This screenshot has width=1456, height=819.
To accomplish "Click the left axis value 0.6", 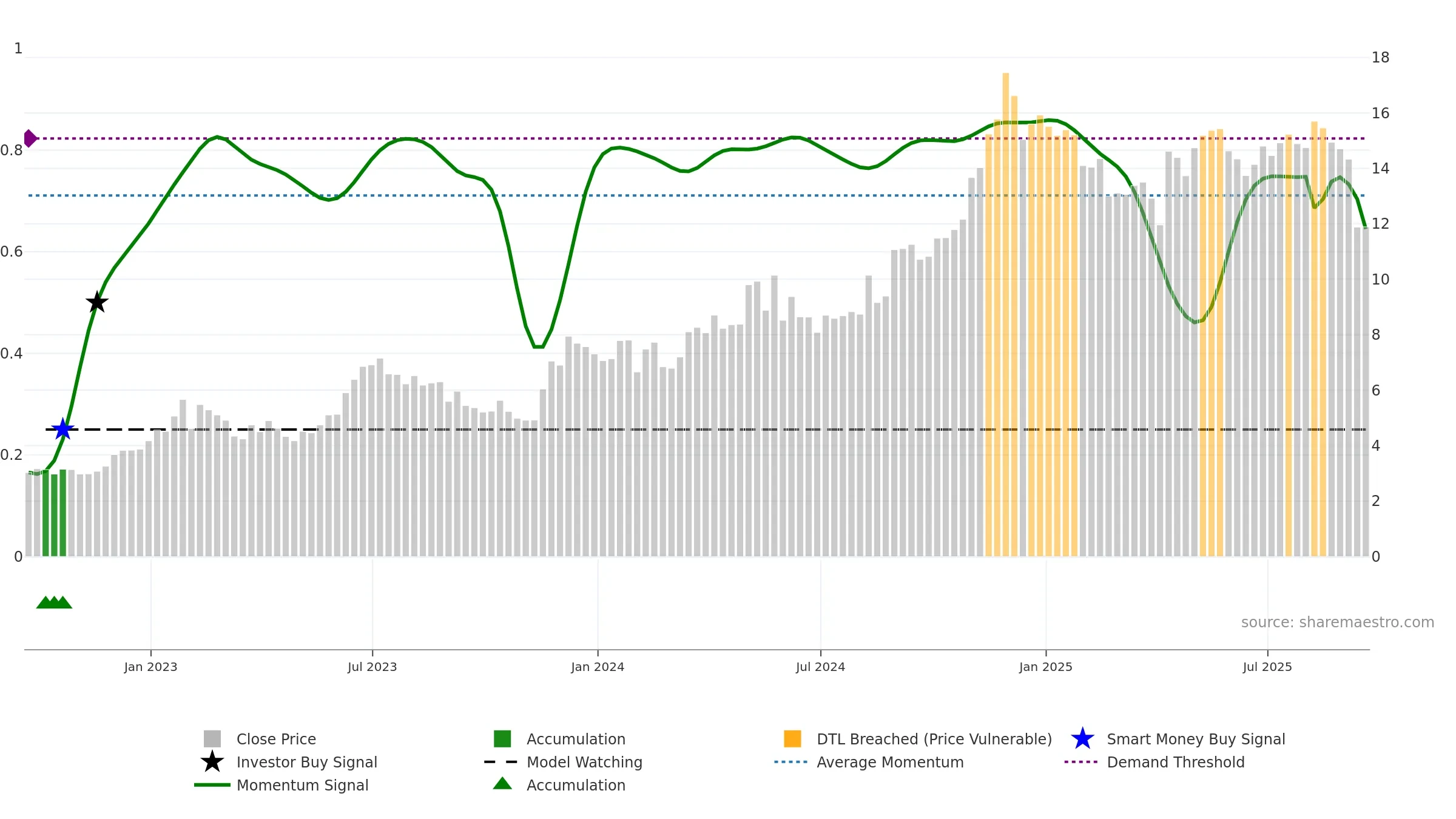I will point(12,251).
